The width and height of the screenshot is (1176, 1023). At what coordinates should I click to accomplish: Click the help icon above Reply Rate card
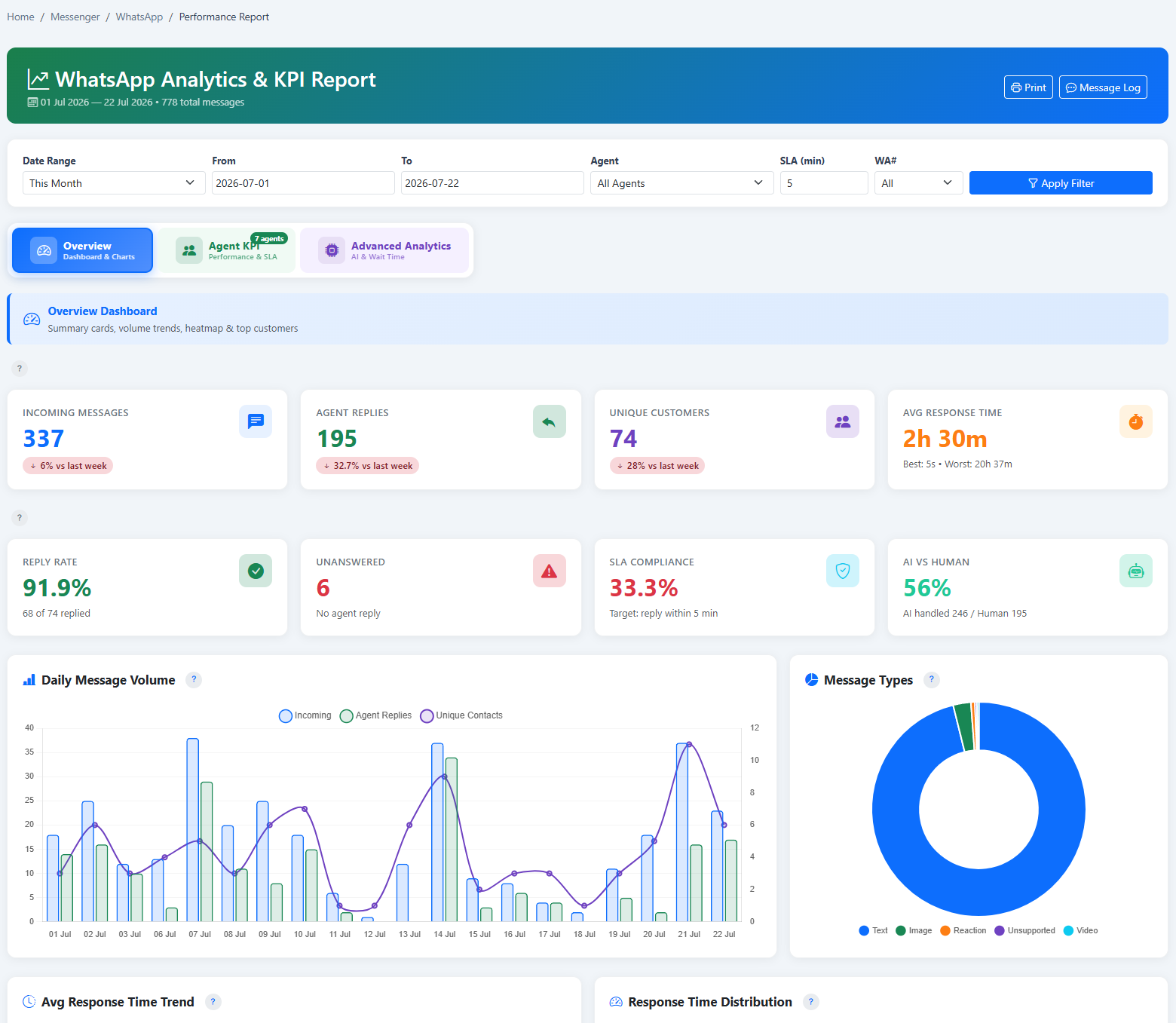(x=20, y=518)
